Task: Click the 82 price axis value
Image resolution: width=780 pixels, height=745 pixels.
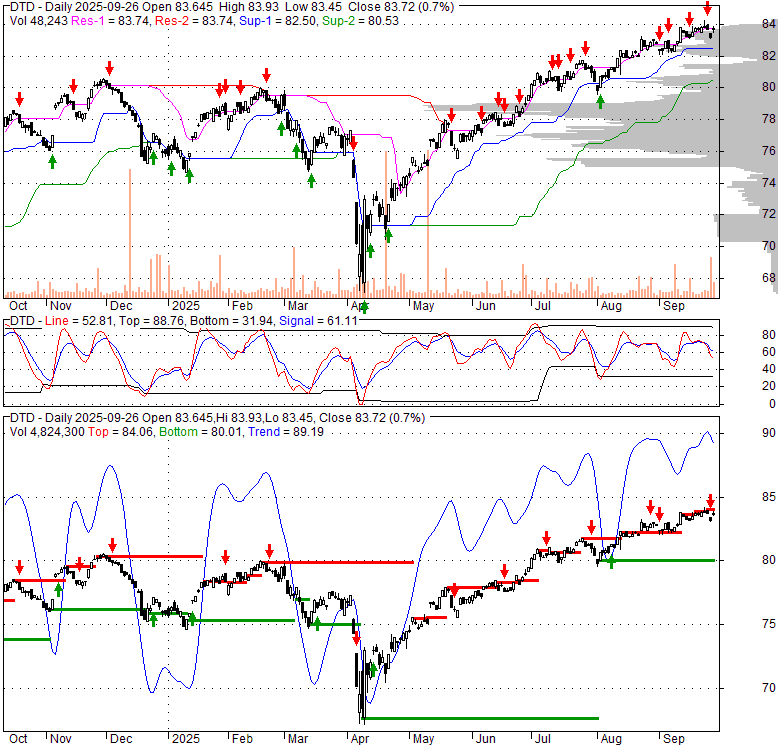Action: point(769,56)
